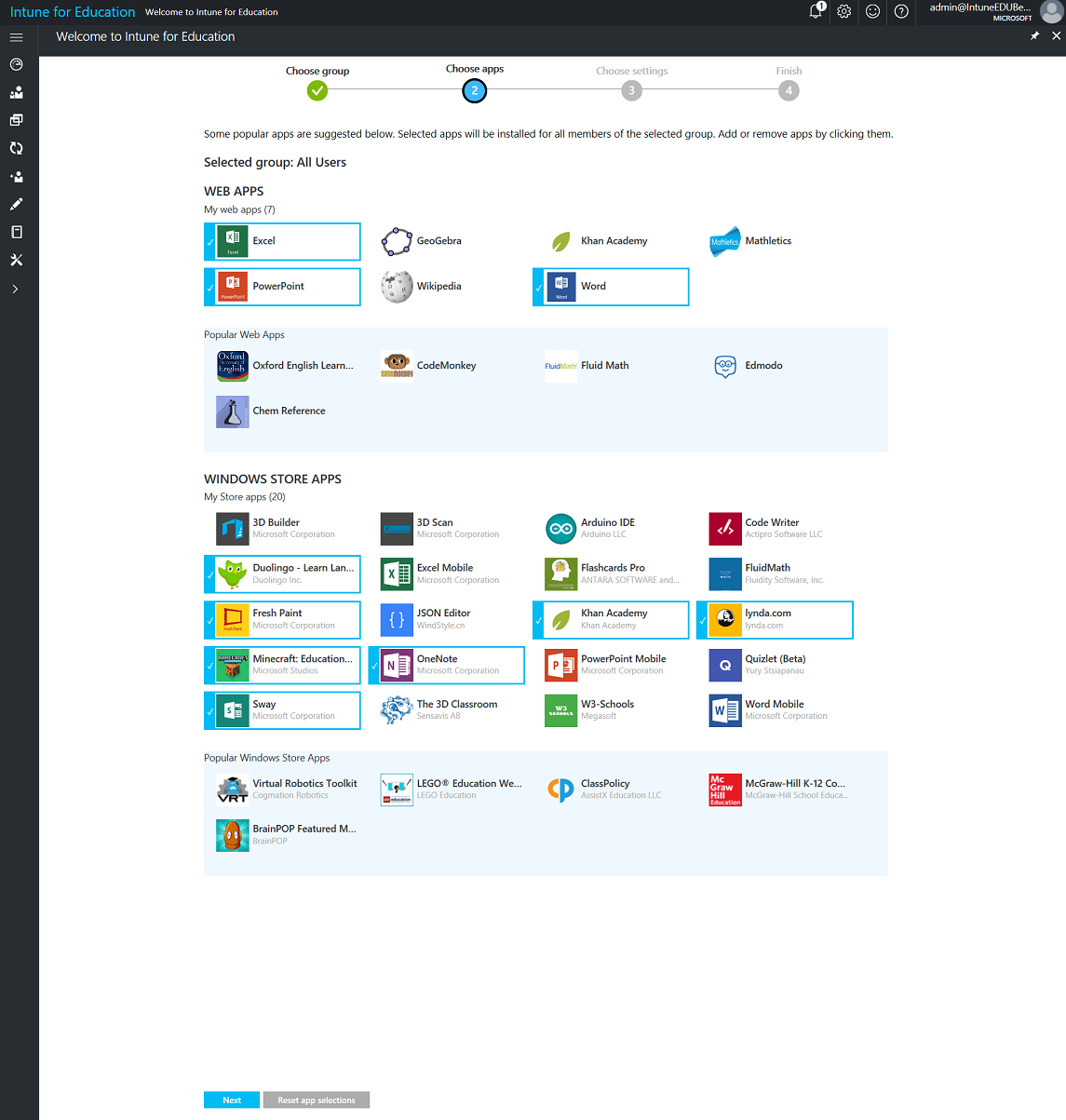Viewport: 1066px width, 1120px height.
Task: Deselect the Fresh Paint app
Action: click(x=282, y=620)
